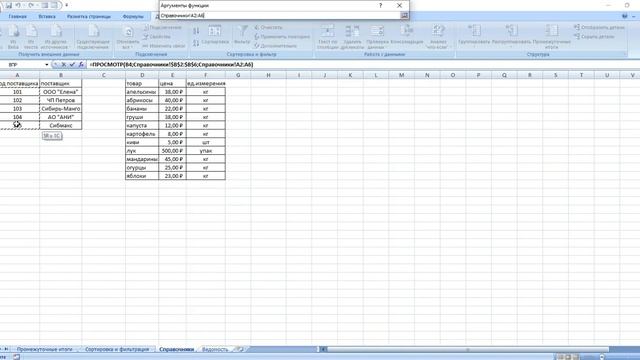Click Properties (Свойства) in Connections group
Image resolution: width=640 pixels, height=360 pixels.
157,36
